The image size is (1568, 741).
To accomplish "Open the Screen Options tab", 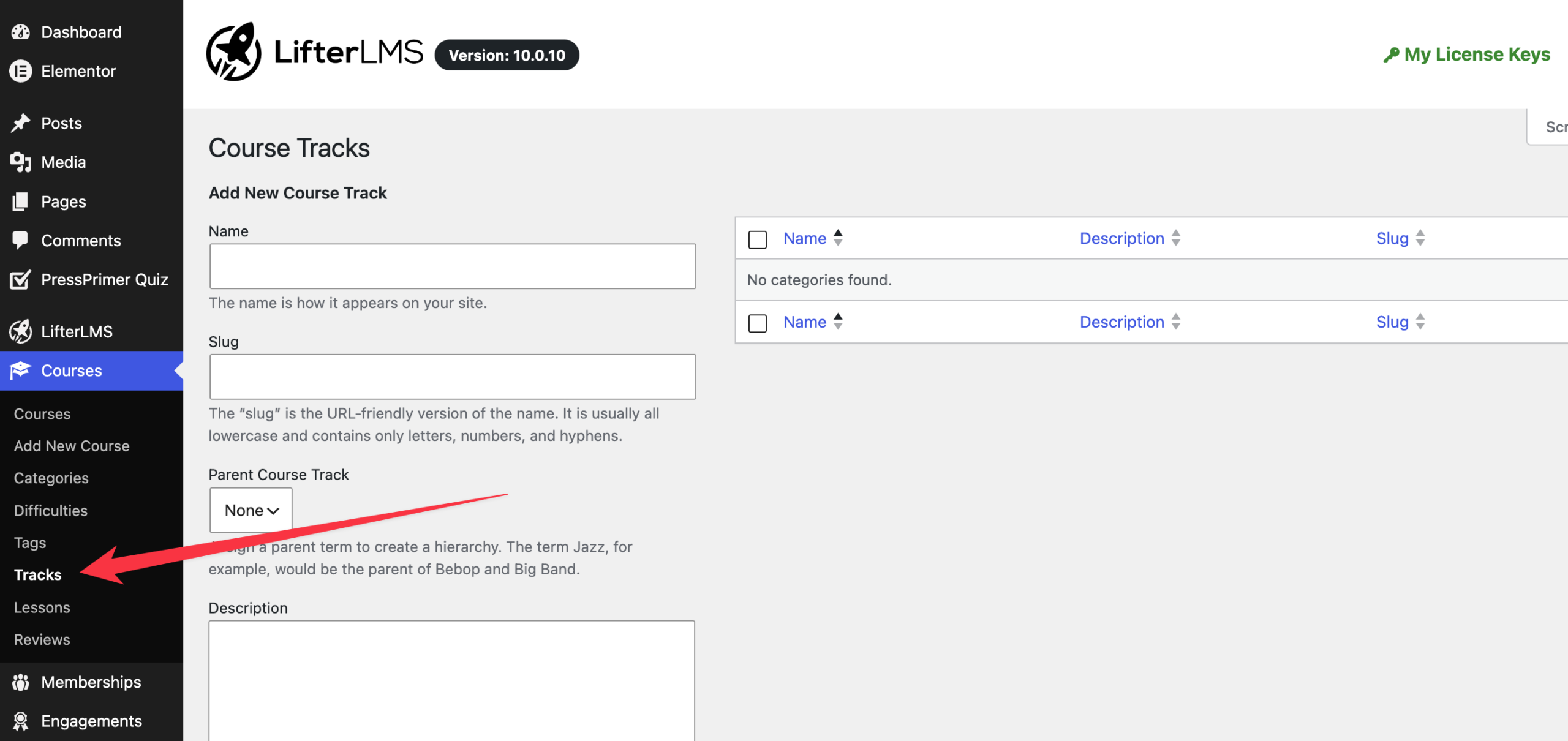I will pyautogui.click(x=1548, y=127).
